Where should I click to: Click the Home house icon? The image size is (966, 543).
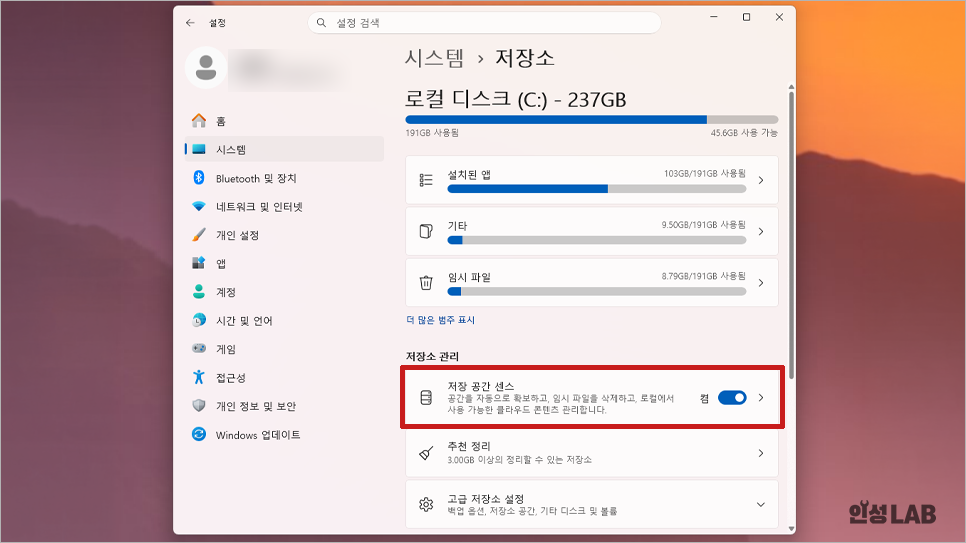coord(198,121)
